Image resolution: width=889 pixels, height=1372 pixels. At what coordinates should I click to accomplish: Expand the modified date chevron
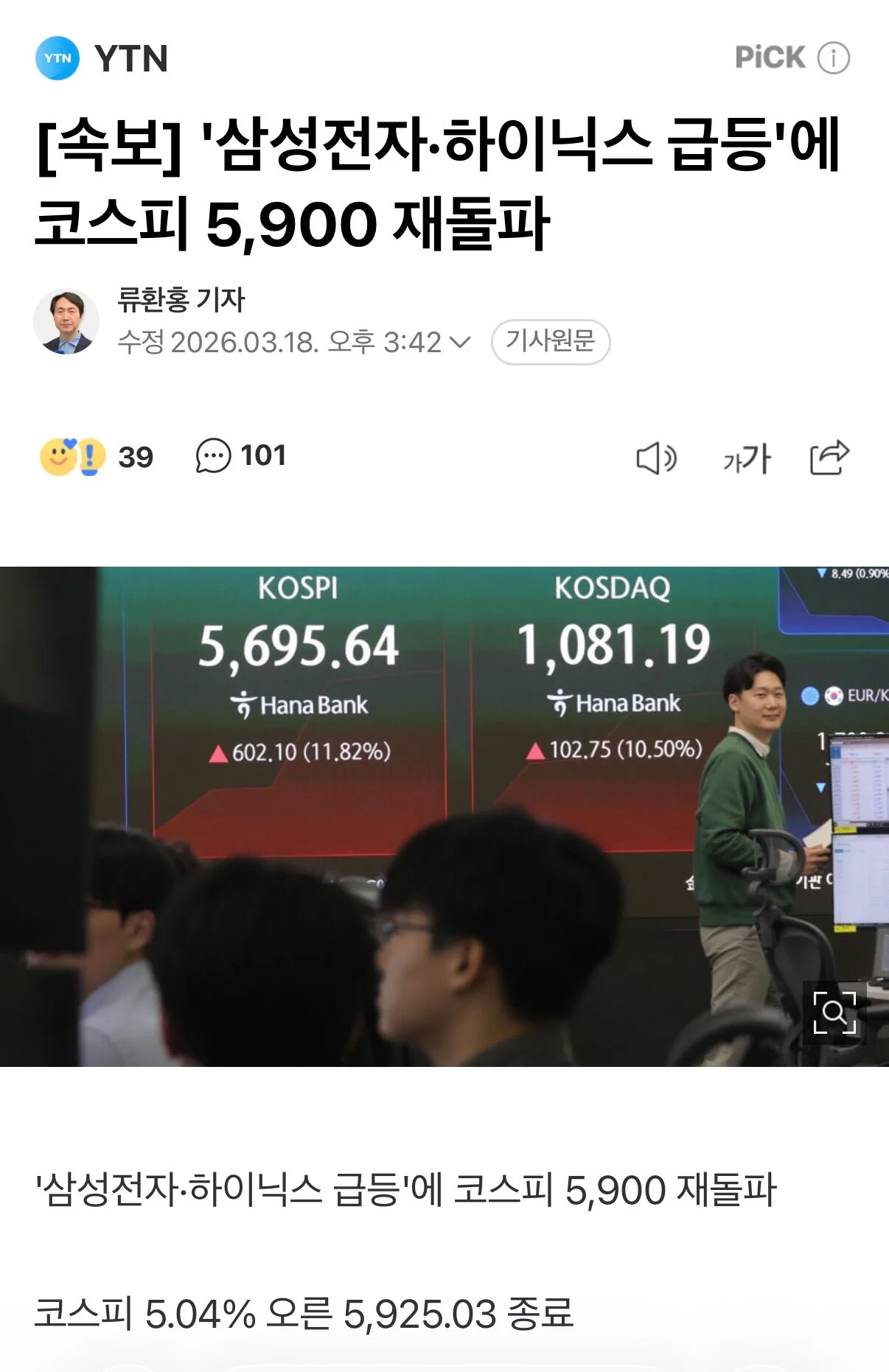[460, 343]
